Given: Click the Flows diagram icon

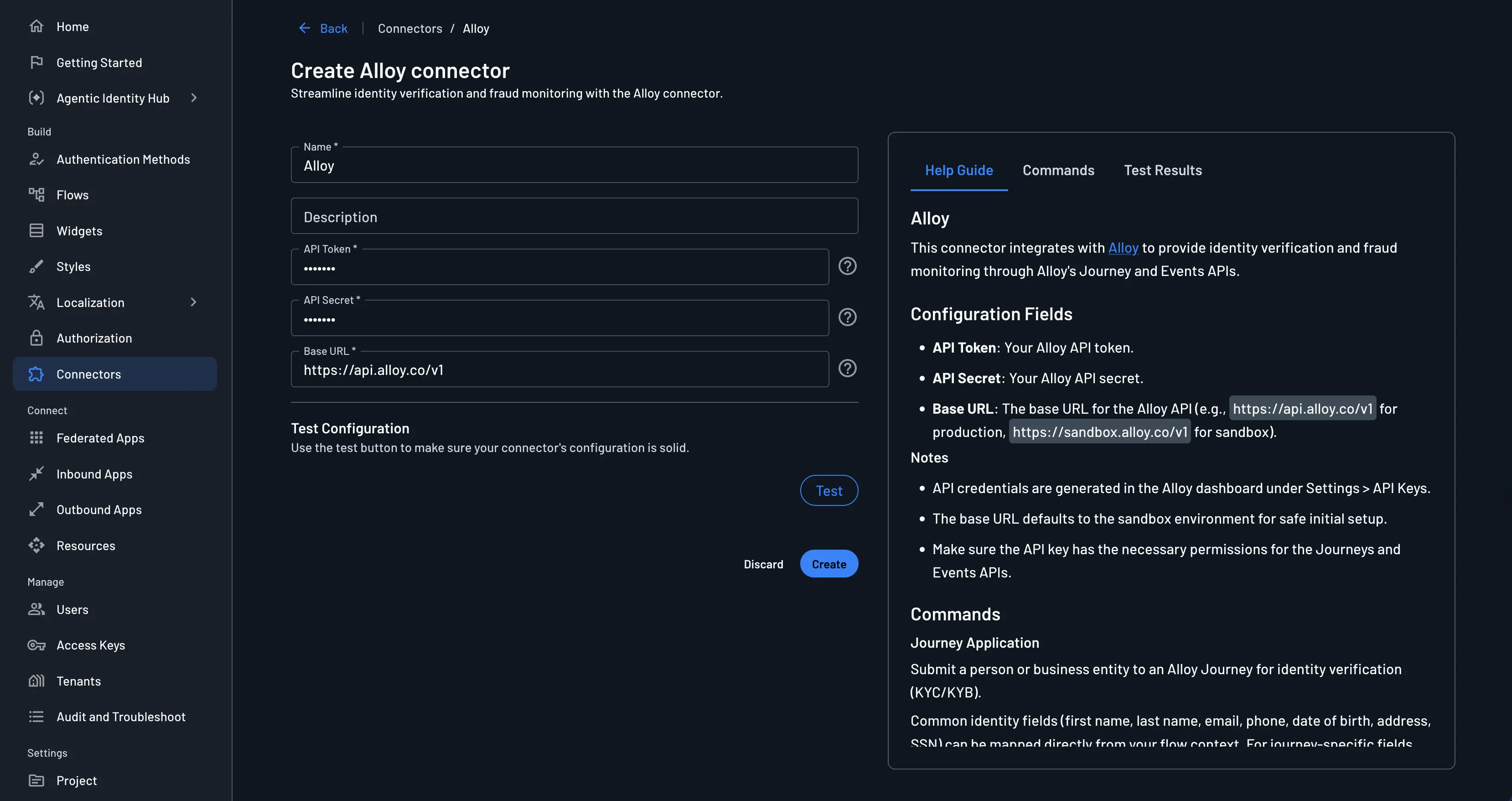Looking at the screenshot, I should (x=36, y=195).
